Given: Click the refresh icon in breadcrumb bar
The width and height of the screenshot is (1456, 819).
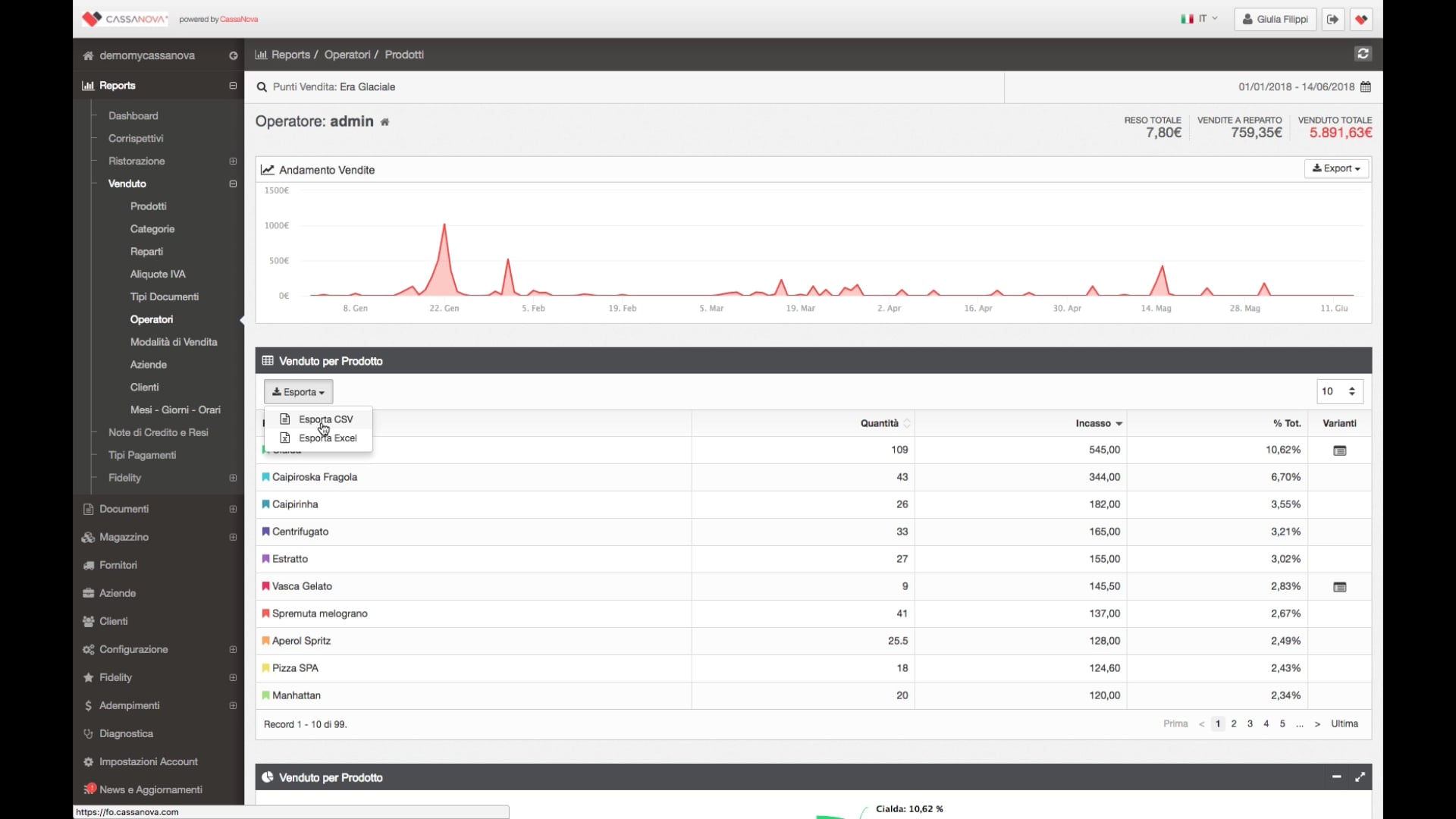Looking at the screenshot, I should (x=1363, y=54).
